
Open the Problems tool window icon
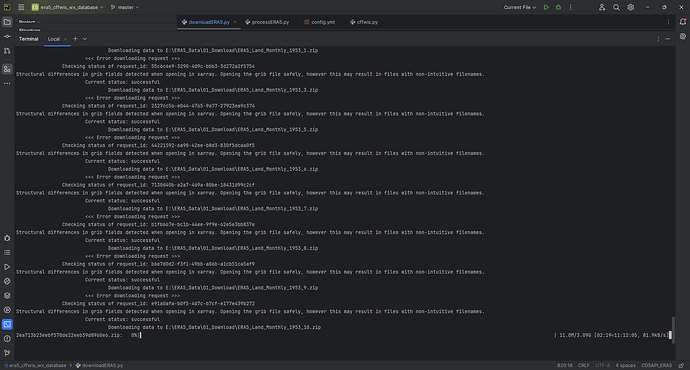[x=7, y=339]
